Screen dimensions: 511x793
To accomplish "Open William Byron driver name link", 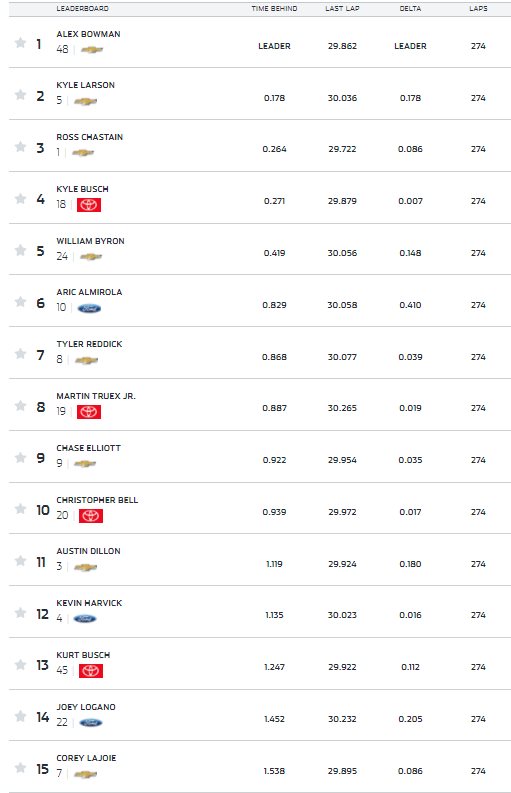I will click(x=90, y=241).
